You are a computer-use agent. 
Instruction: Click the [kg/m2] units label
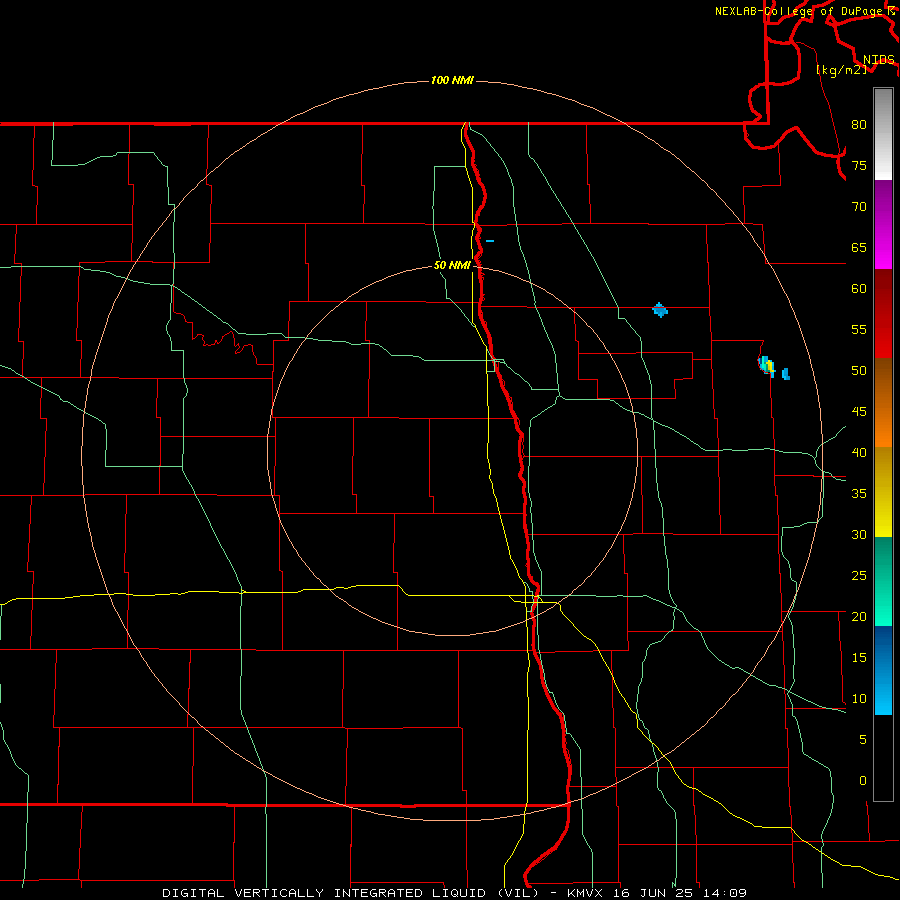click(841, 69)
